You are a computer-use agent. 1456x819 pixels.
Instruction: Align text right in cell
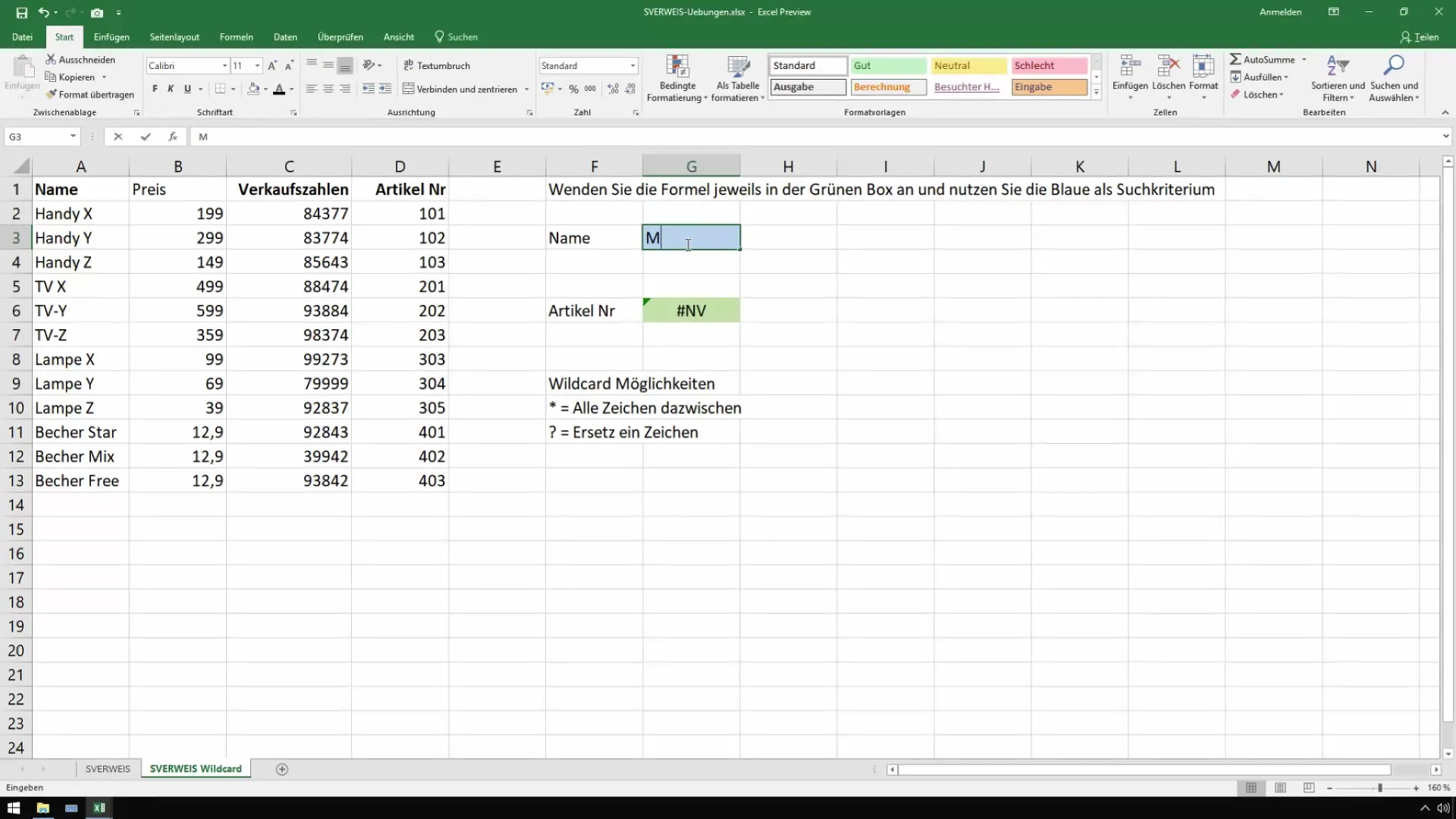345,89
